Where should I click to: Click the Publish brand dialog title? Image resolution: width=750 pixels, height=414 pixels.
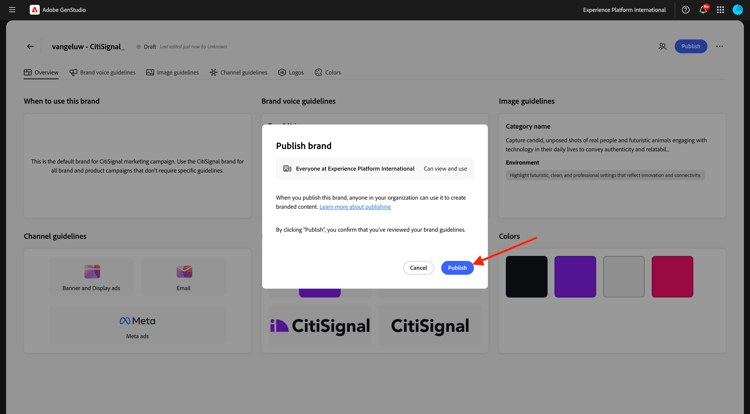click(x=304, y=146)
